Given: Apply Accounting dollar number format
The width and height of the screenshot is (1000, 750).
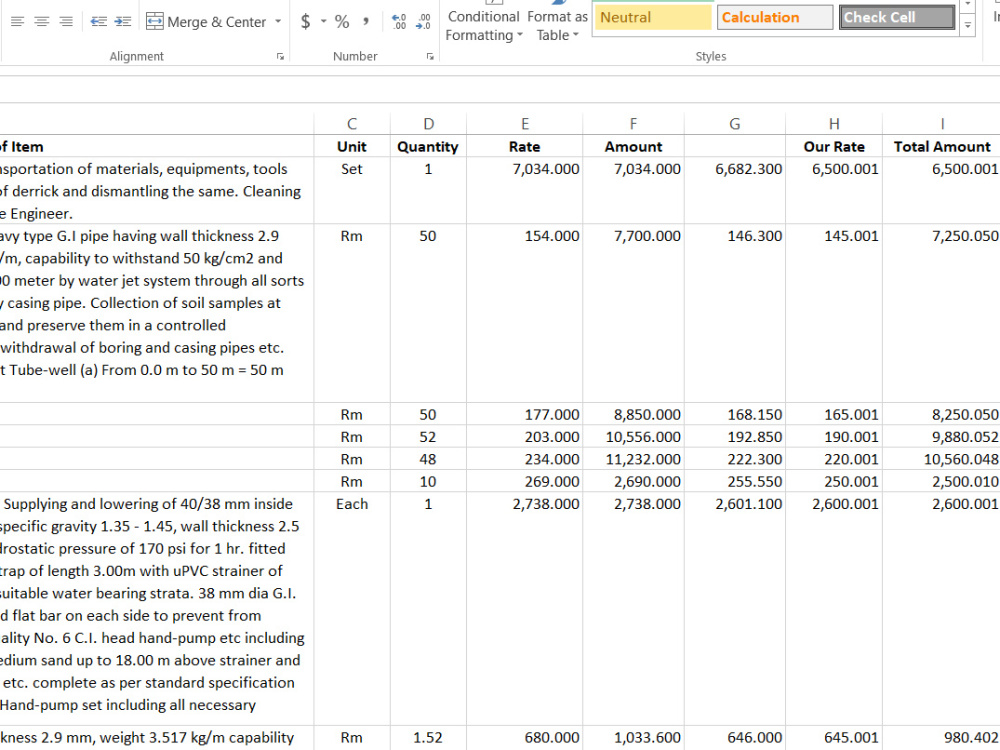Looking at the screenshot, I should point(305,22).
